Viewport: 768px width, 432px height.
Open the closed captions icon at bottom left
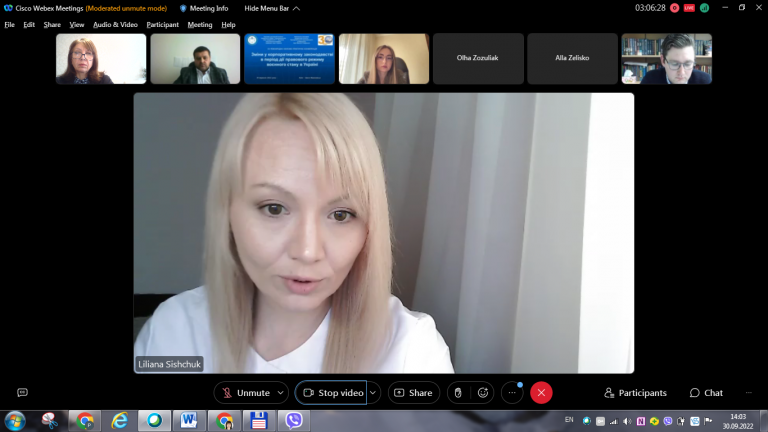click(x=23, y=392)
